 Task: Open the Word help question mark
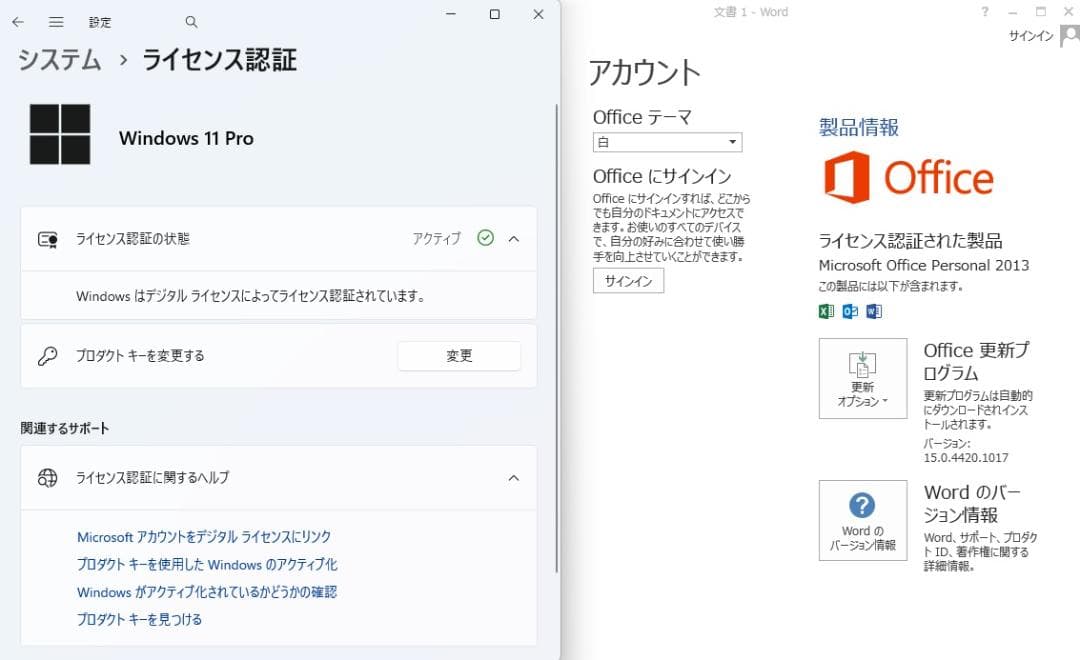point(984,12)
